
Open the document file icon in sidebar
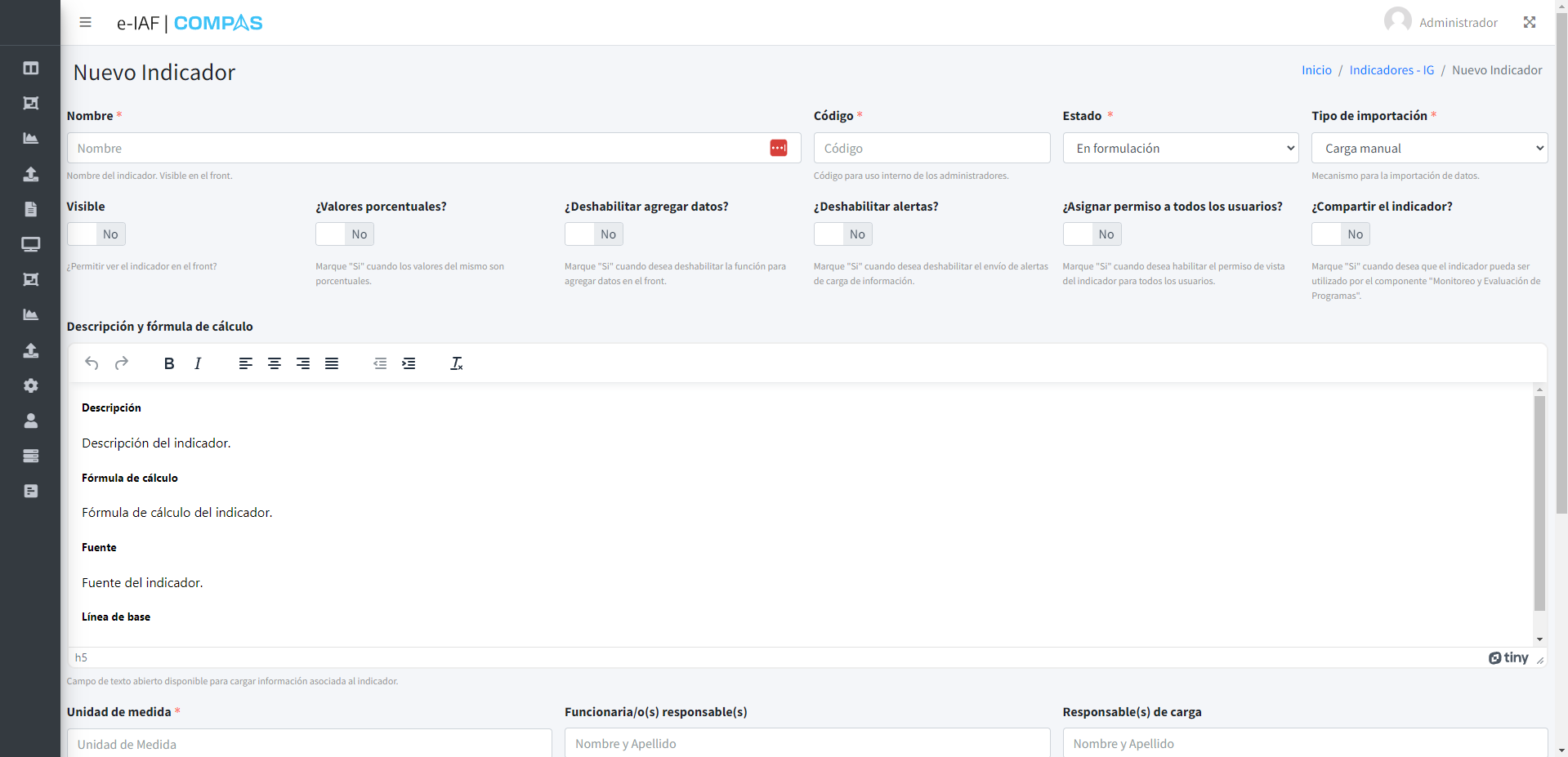[30, 209]
